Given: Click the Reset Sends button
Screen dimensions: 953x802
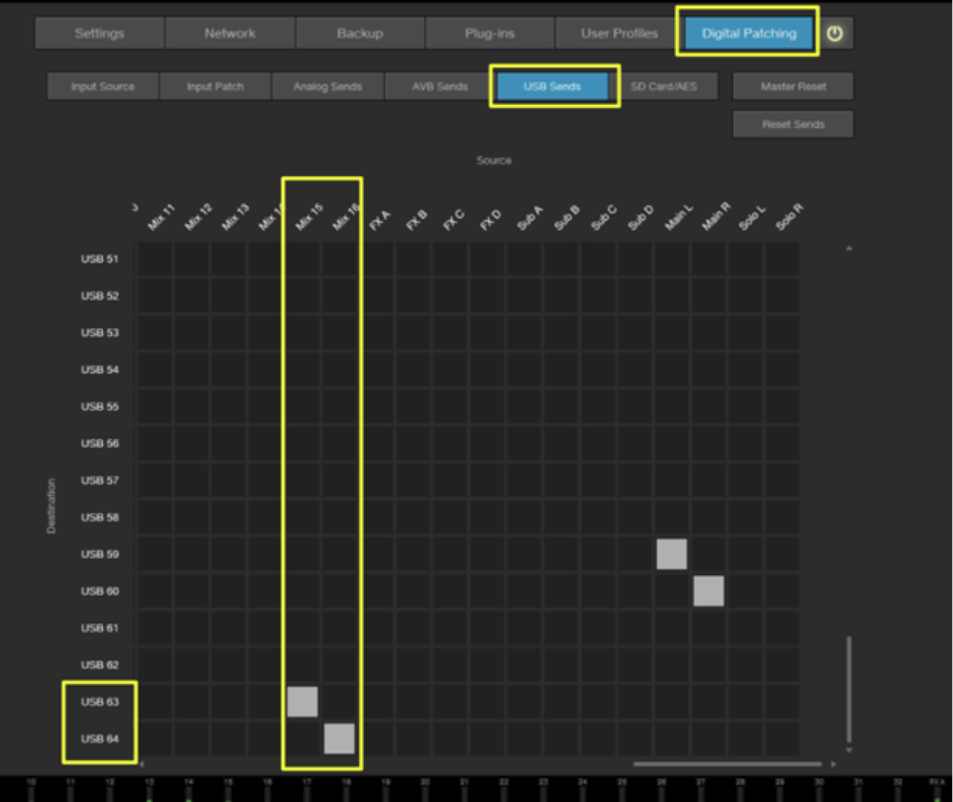Looking at the screenshot, I should pos(793,125).
